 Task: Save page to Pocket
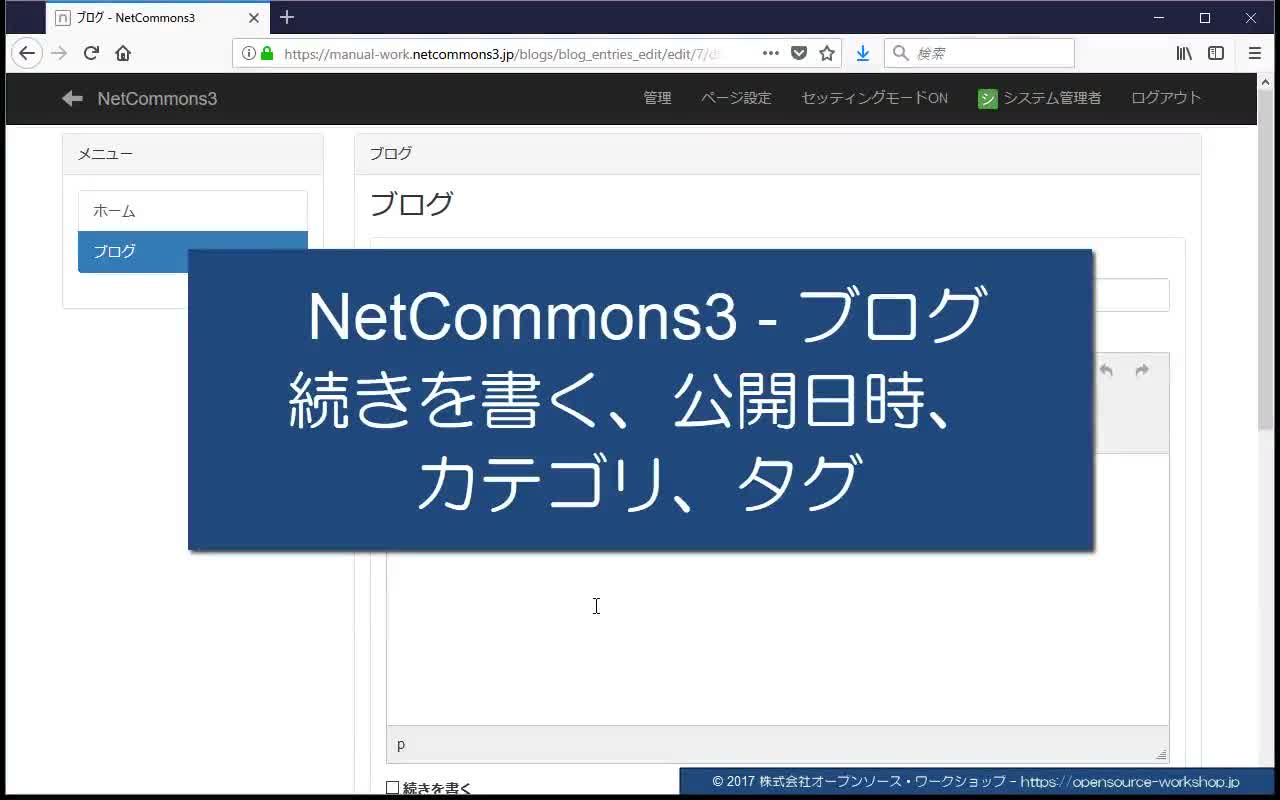click(799, 53)
